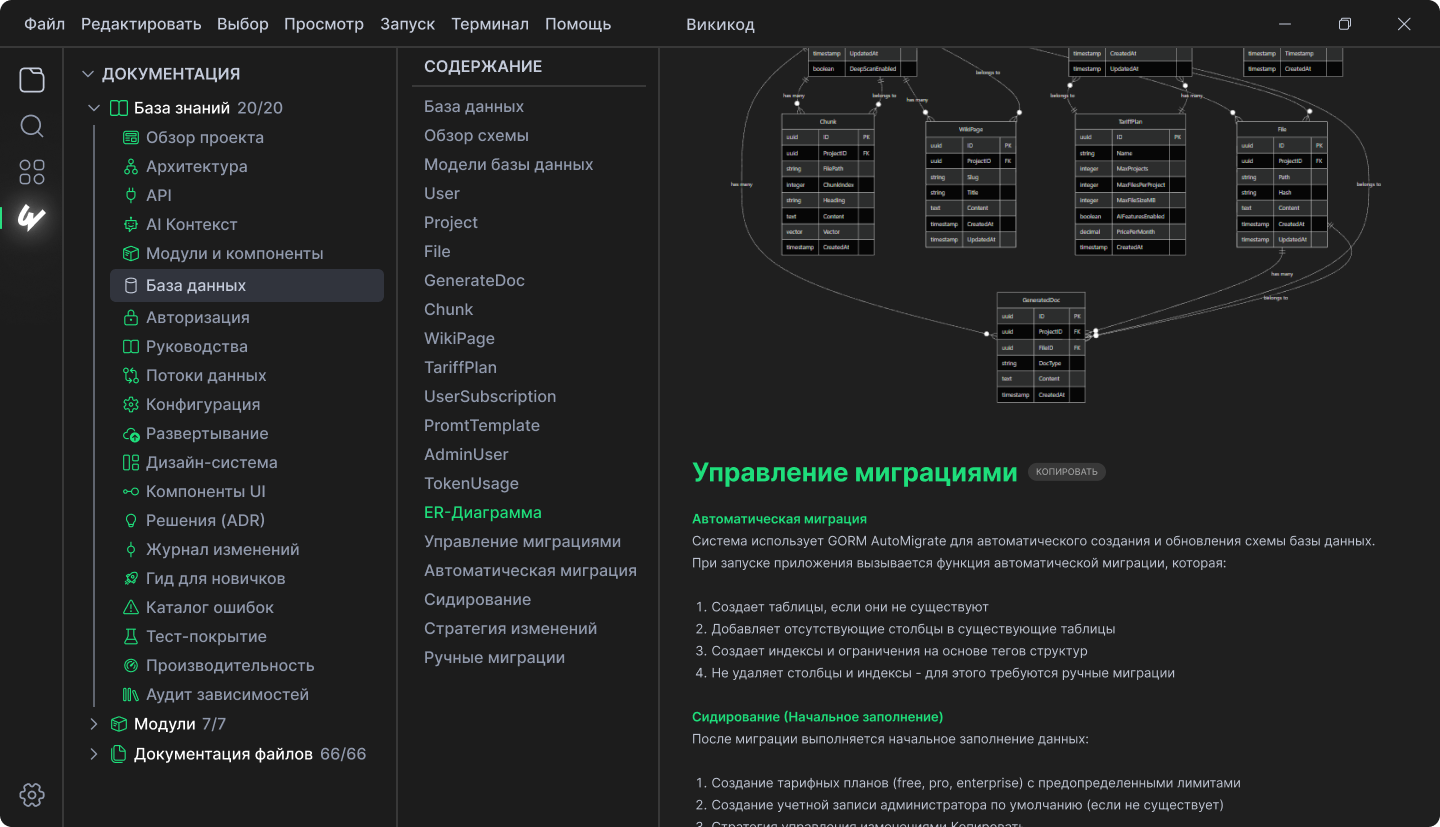Open the Файл menu

44,24
